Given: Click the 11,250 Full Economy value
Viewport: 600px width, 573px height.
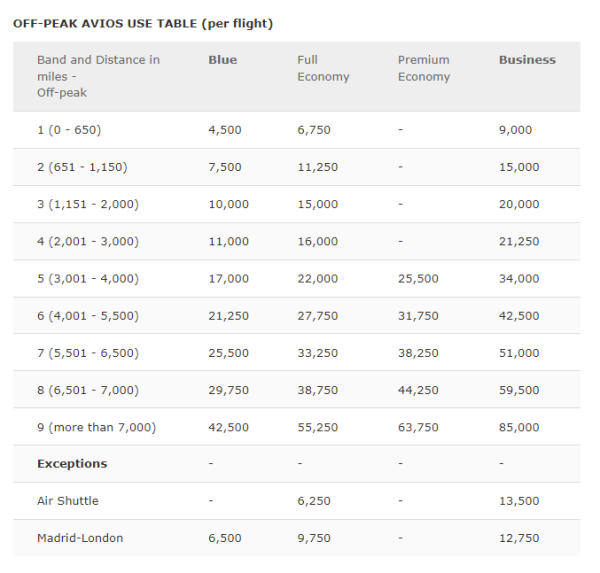Looking at the screenshot, I should coord(317,167).
